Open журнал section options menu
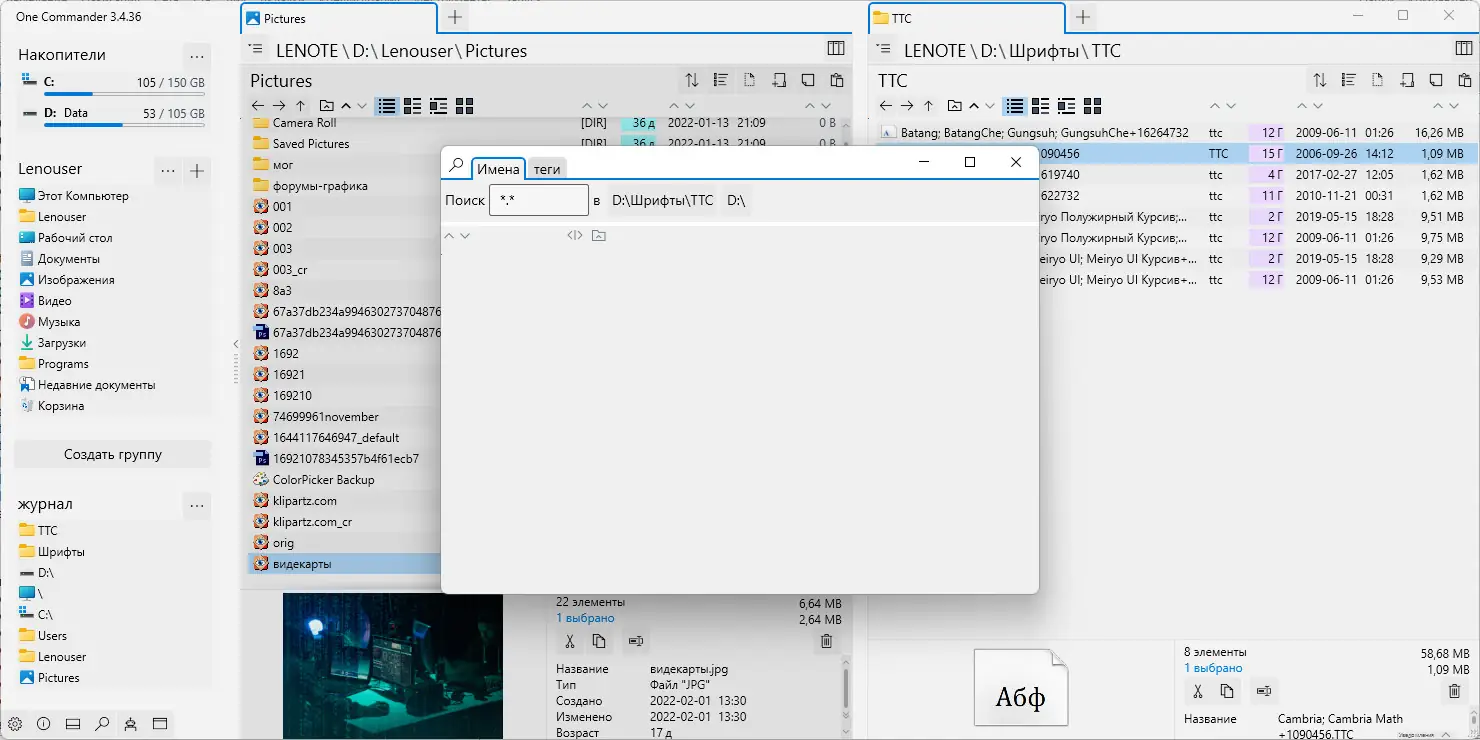Image resolution: width=1480 pixels, height=740 pixels. (x=197, y=506)
